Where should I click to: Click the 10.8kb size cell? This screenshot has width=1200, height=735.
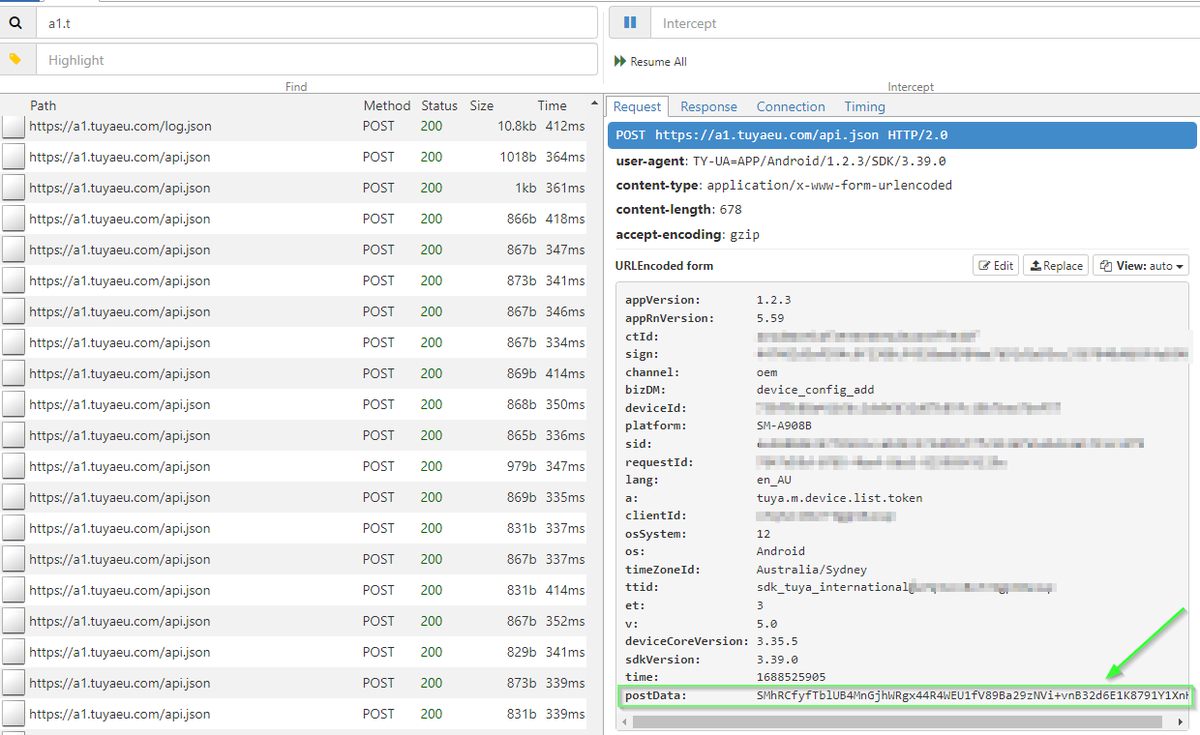518,126
